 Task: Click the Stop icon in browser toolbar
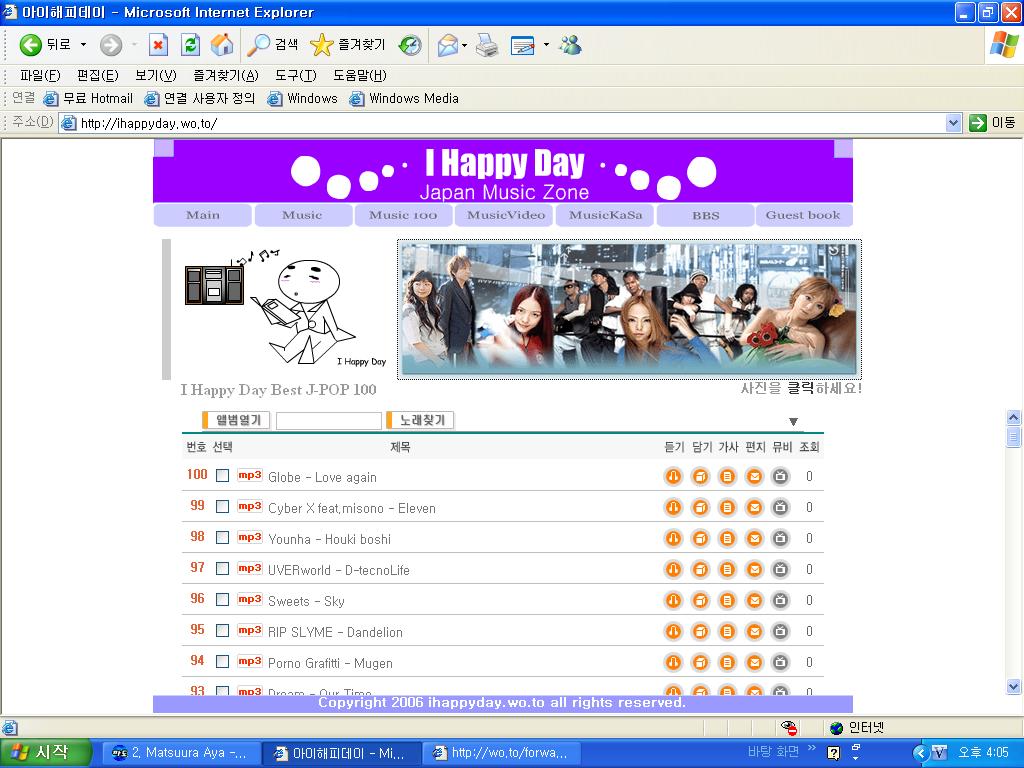[x=158, y=45]
